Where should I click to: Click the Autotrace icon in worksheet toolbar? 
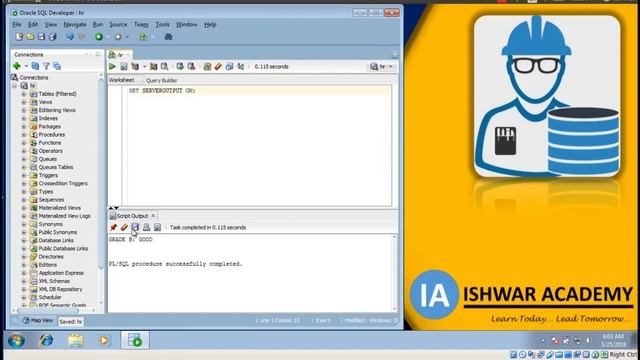[x=153, y=67]
